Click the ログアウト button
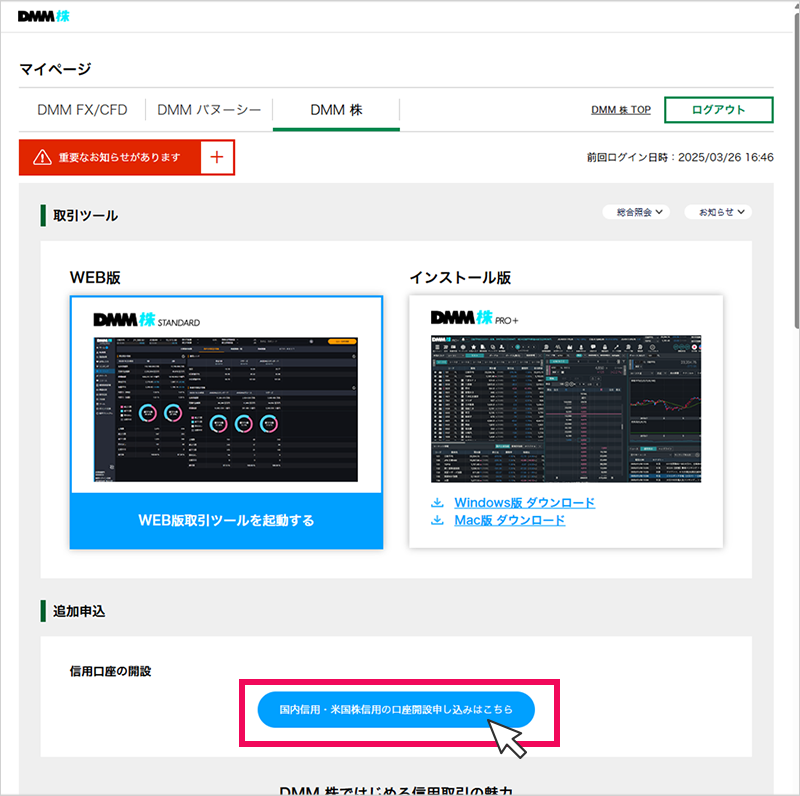Screen dimensions: 800x796 click(718, 110)
